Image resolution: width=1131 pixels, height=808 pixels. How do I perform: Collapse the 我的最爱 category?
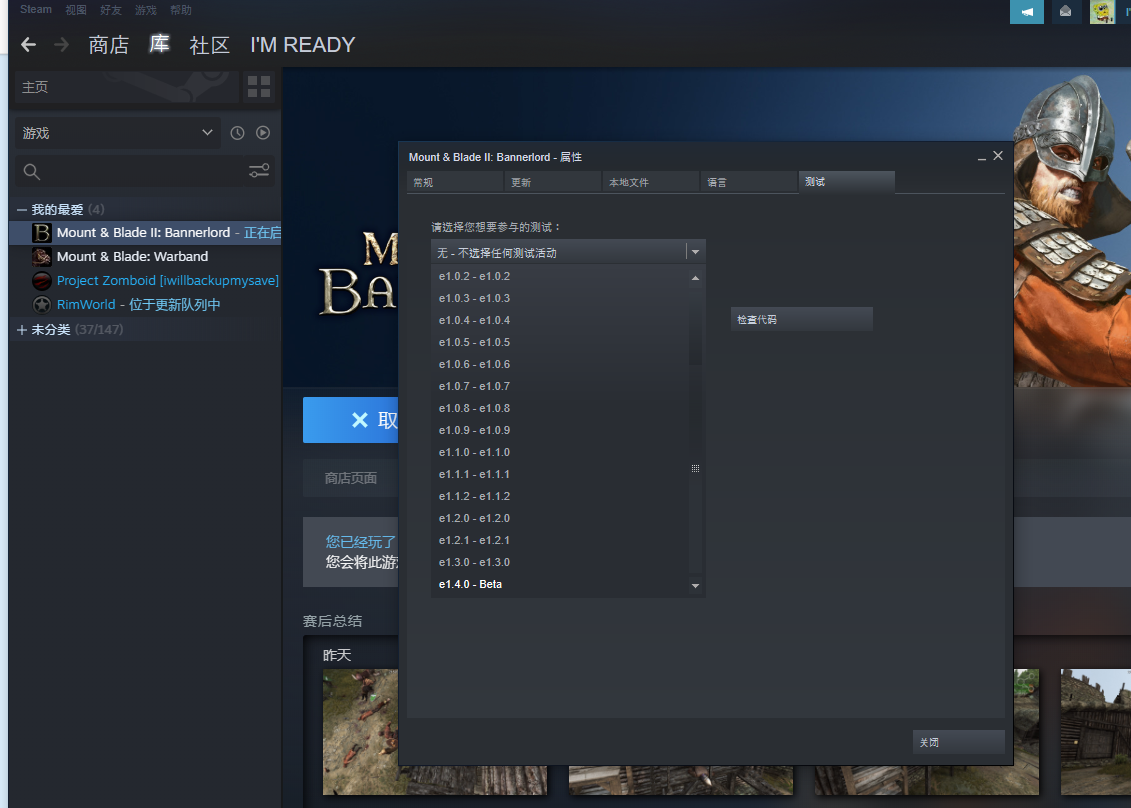(22, 210)
